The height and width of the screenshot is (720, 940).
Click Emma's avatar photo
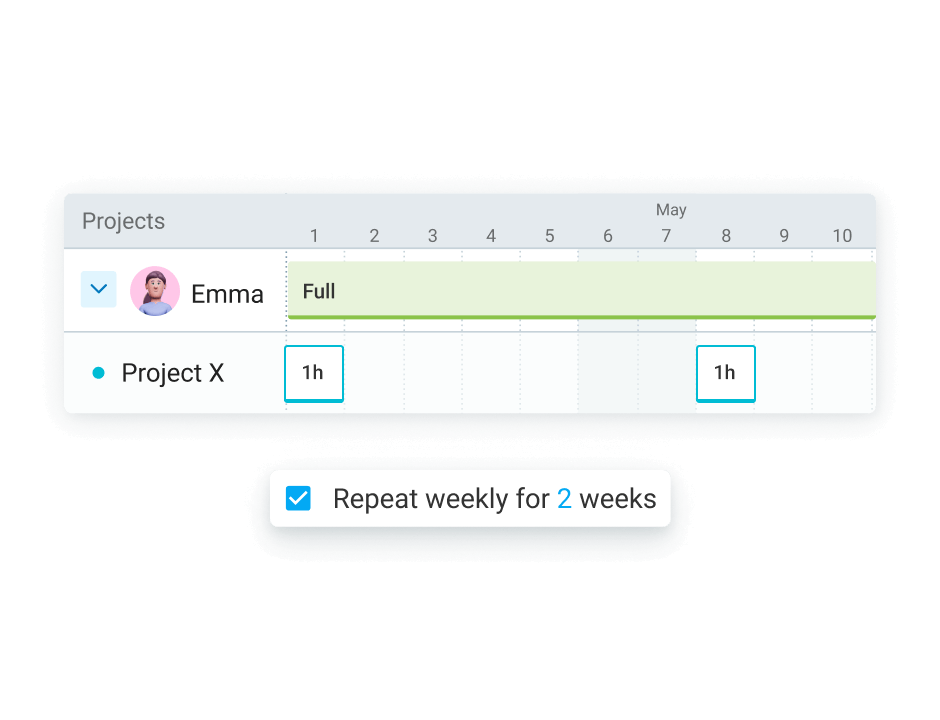point(154,290)
